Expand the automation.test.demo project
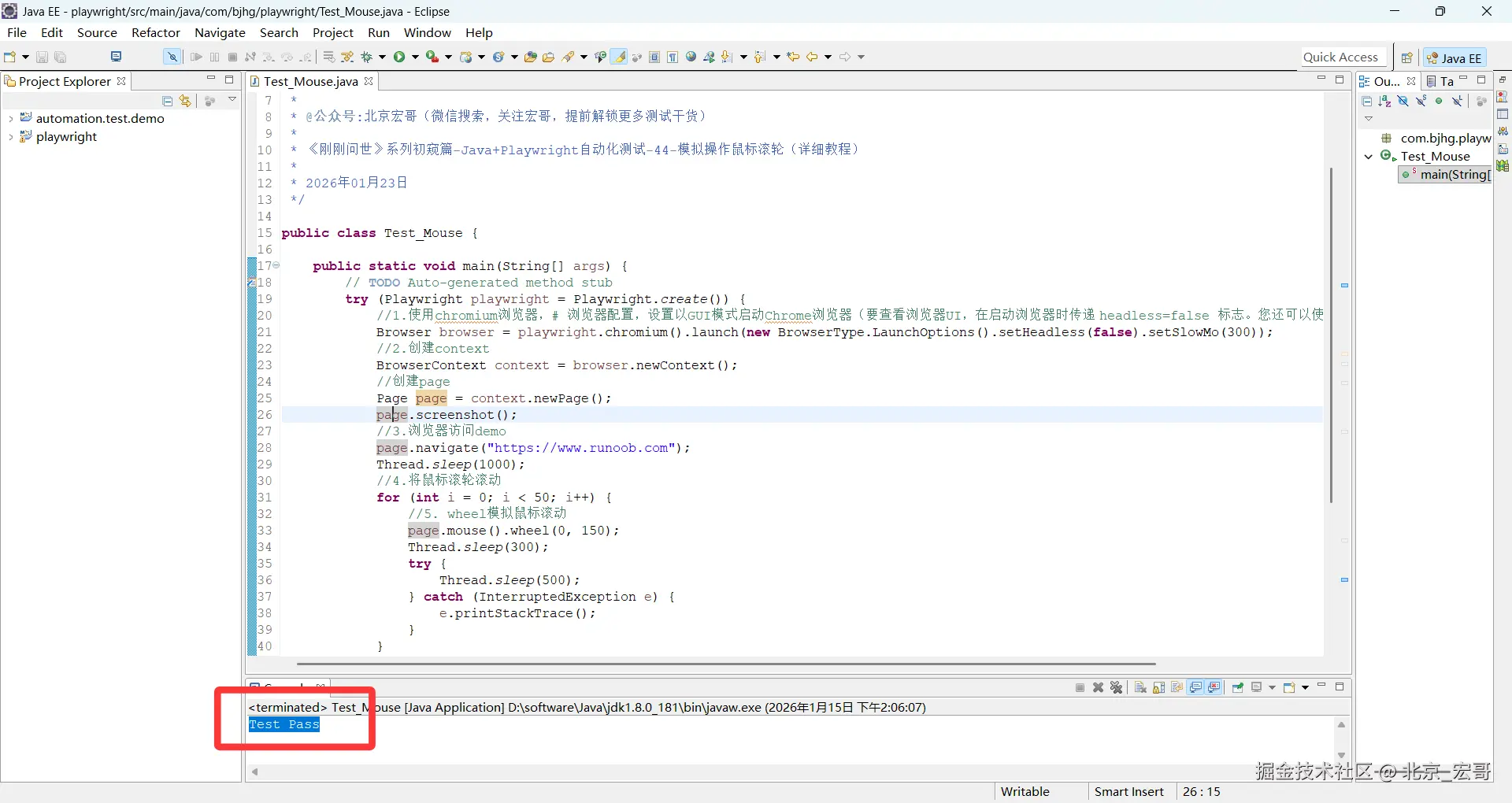1512x803 pixels. (x=10, y=119)
